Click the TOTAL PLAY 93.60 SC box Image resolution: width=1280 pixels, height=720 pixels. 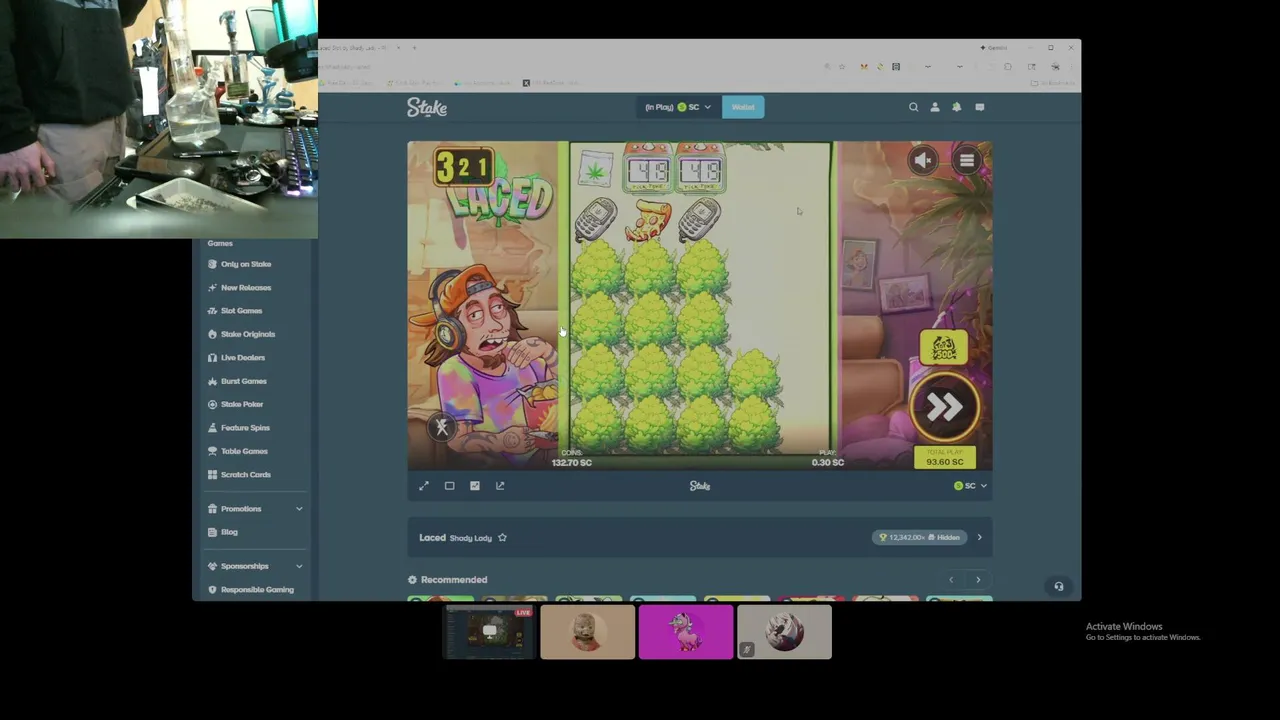click(x=945, y=457)
